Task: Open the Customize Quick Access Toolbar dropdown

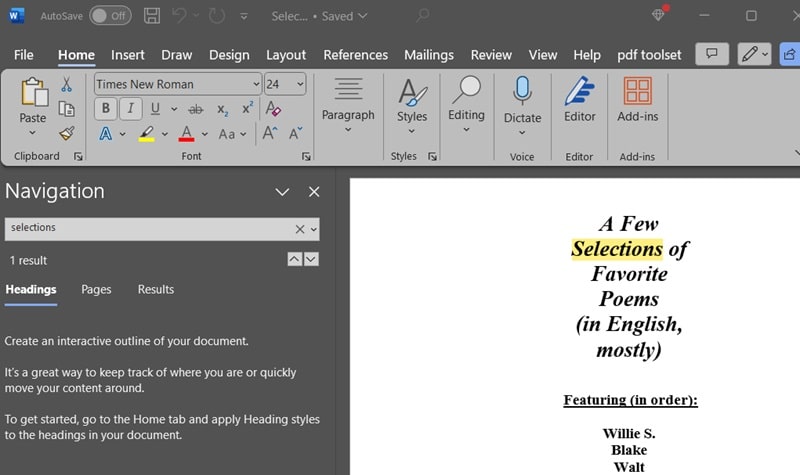Action: coord(244,16)
